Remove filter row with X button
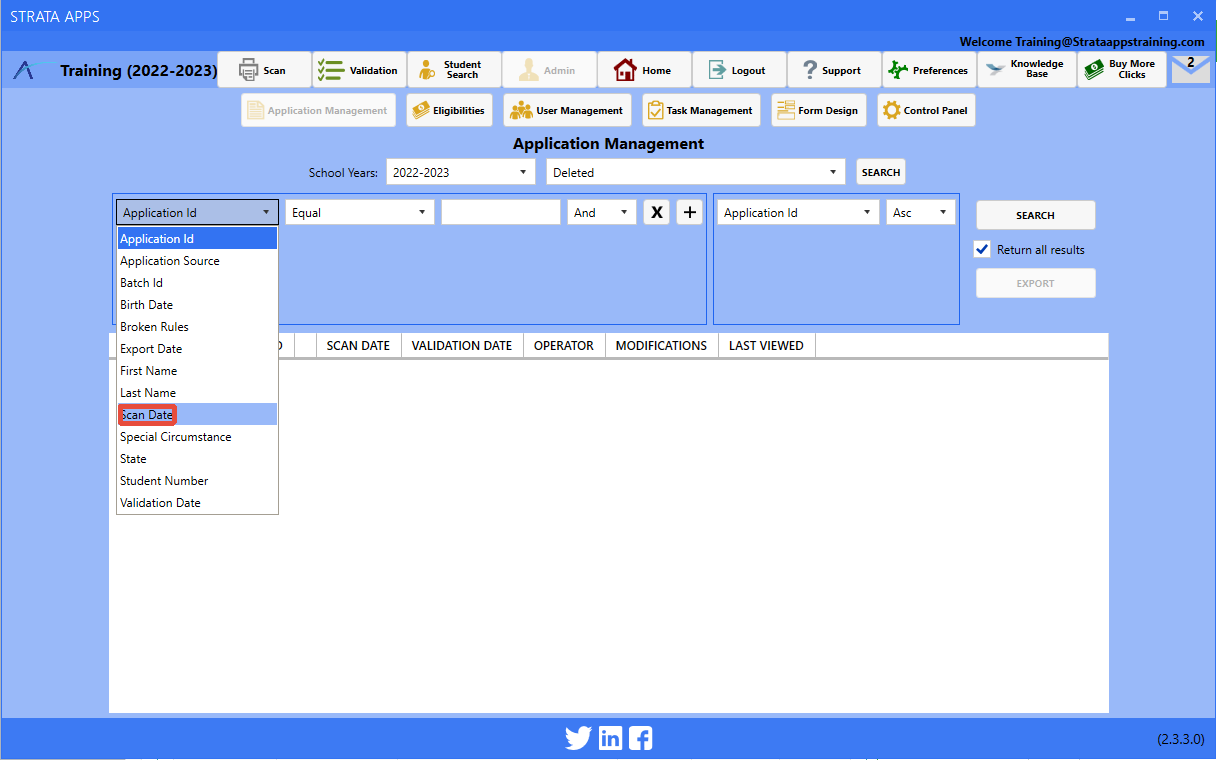This screenshot has height=760, width=1217. (656, 212)
